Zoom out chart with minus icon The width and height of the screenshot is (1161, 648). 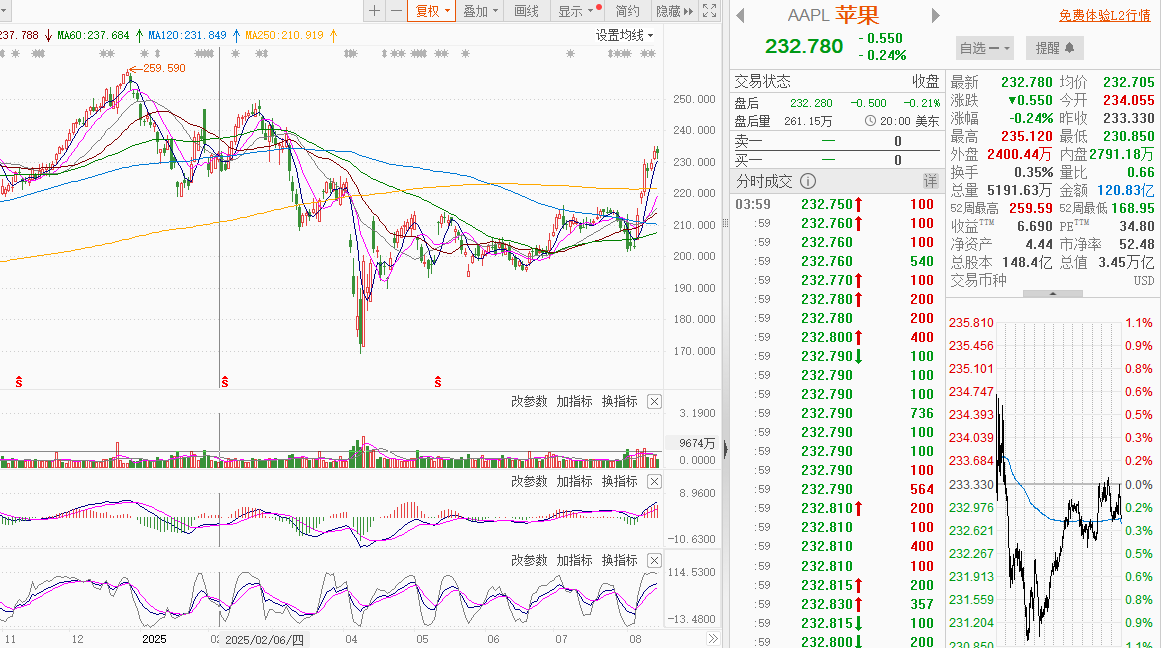pyautogui.click(x=396, y=10)
